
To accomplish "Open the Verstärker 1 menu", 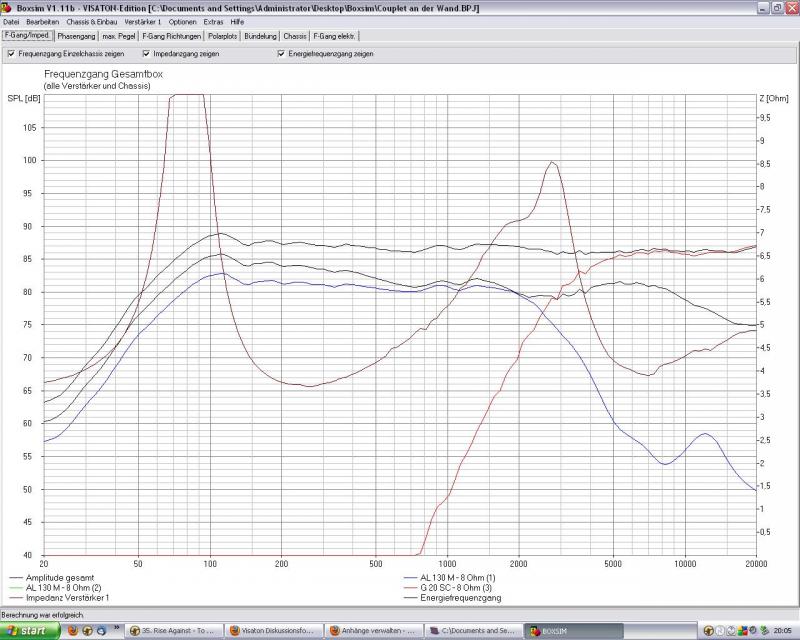I will [x=143, y=21].
